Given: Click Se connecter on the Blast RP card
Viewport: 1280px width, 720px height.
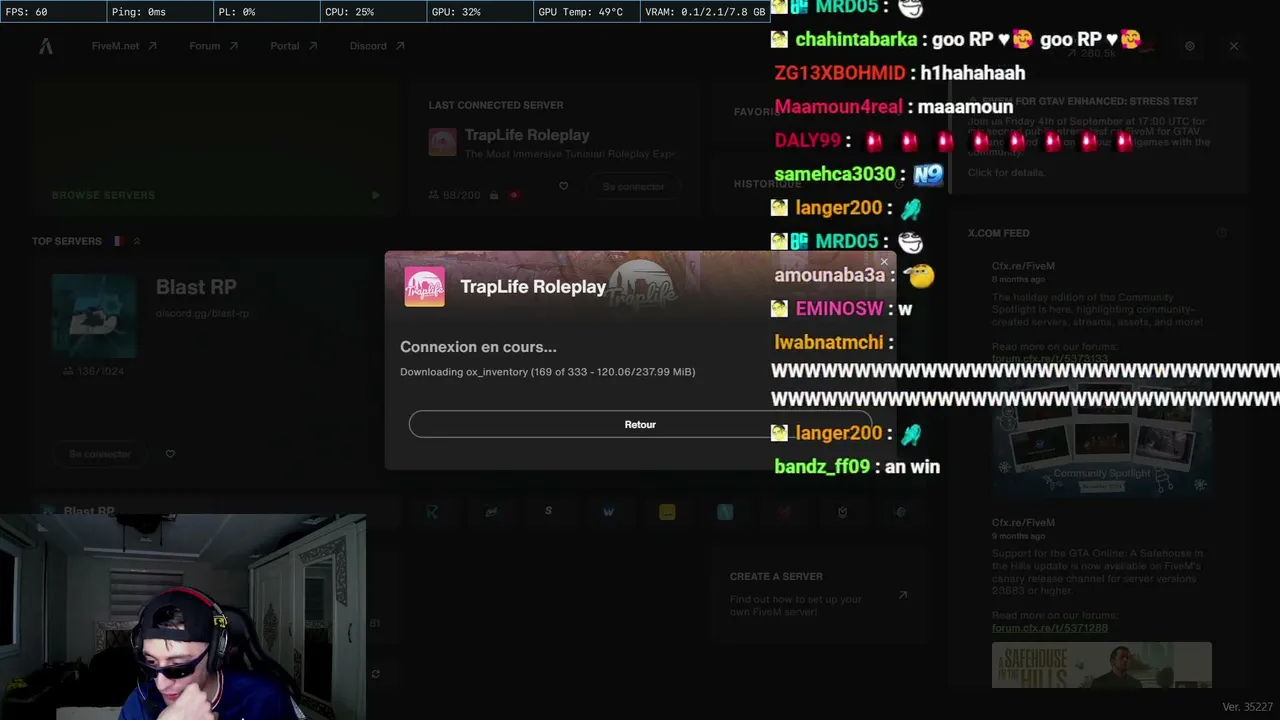Looking at the screenshot, I should 100,454.
